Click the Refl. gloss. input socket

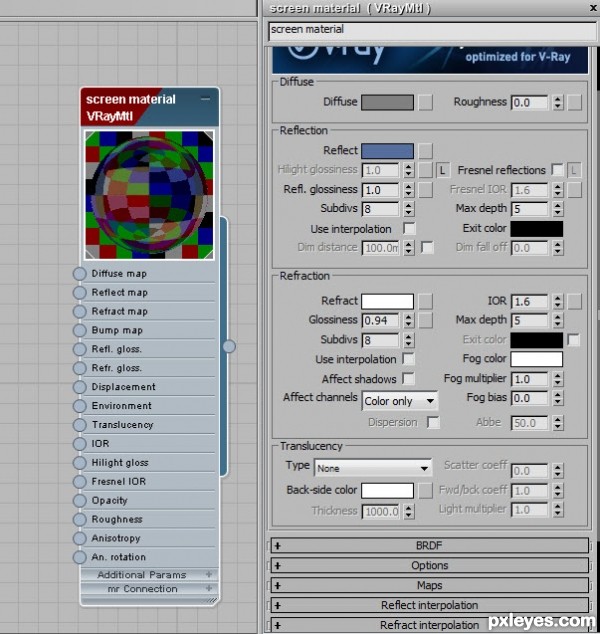pos(80,349)
